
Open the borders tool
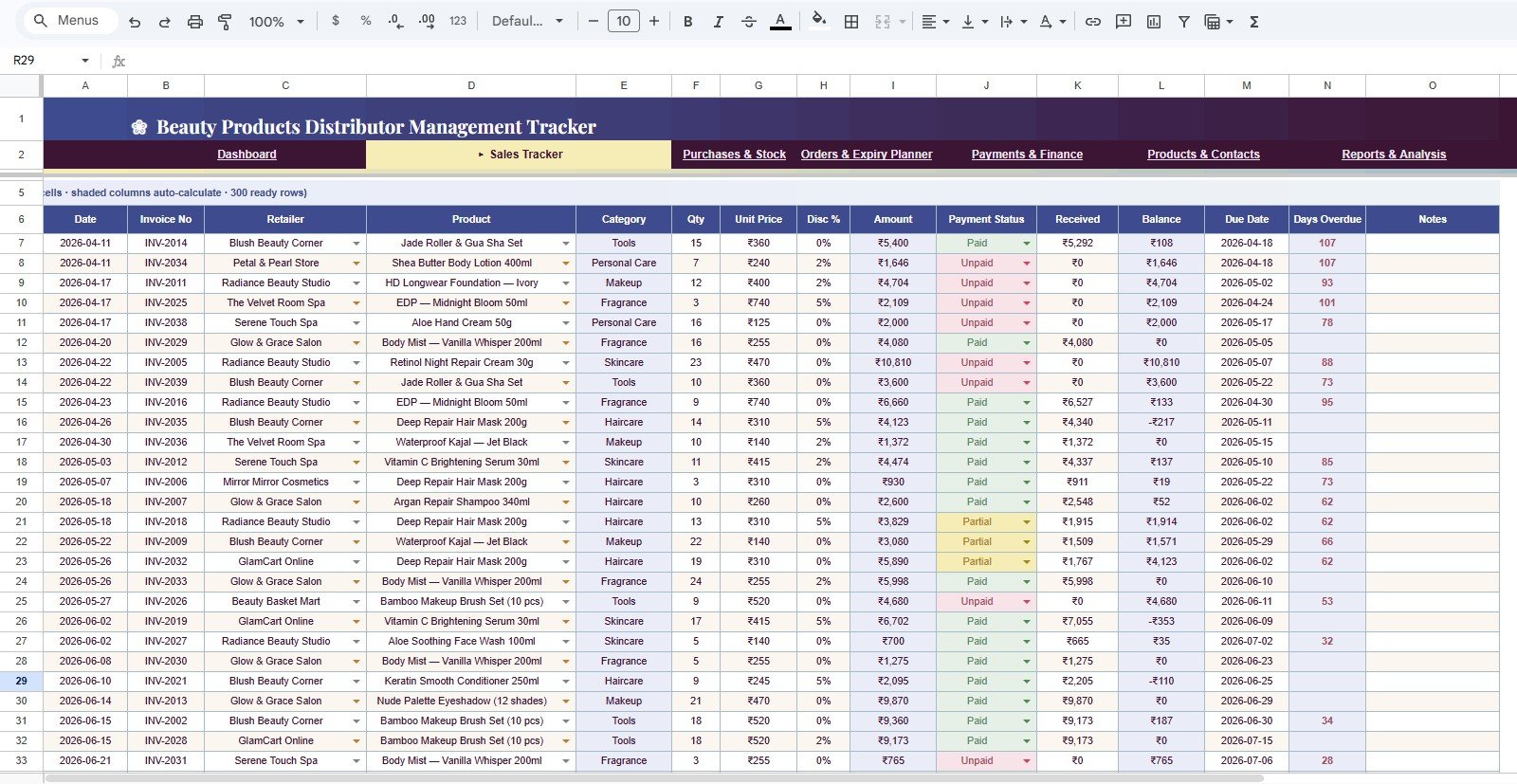(x=851, y=21)
